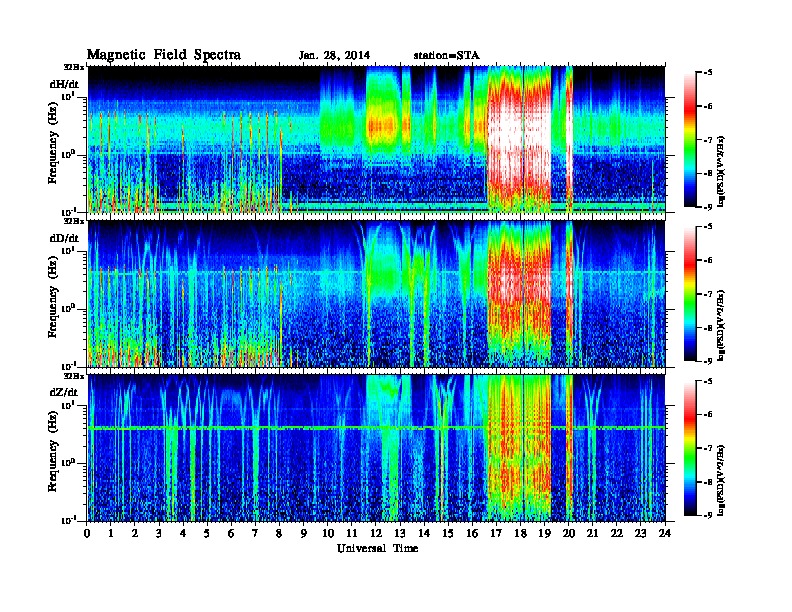The height and width of the screenshot is (612, 792).
Task: Click the color bar beside the dZ/dt panel
Action: pos(689,448)
